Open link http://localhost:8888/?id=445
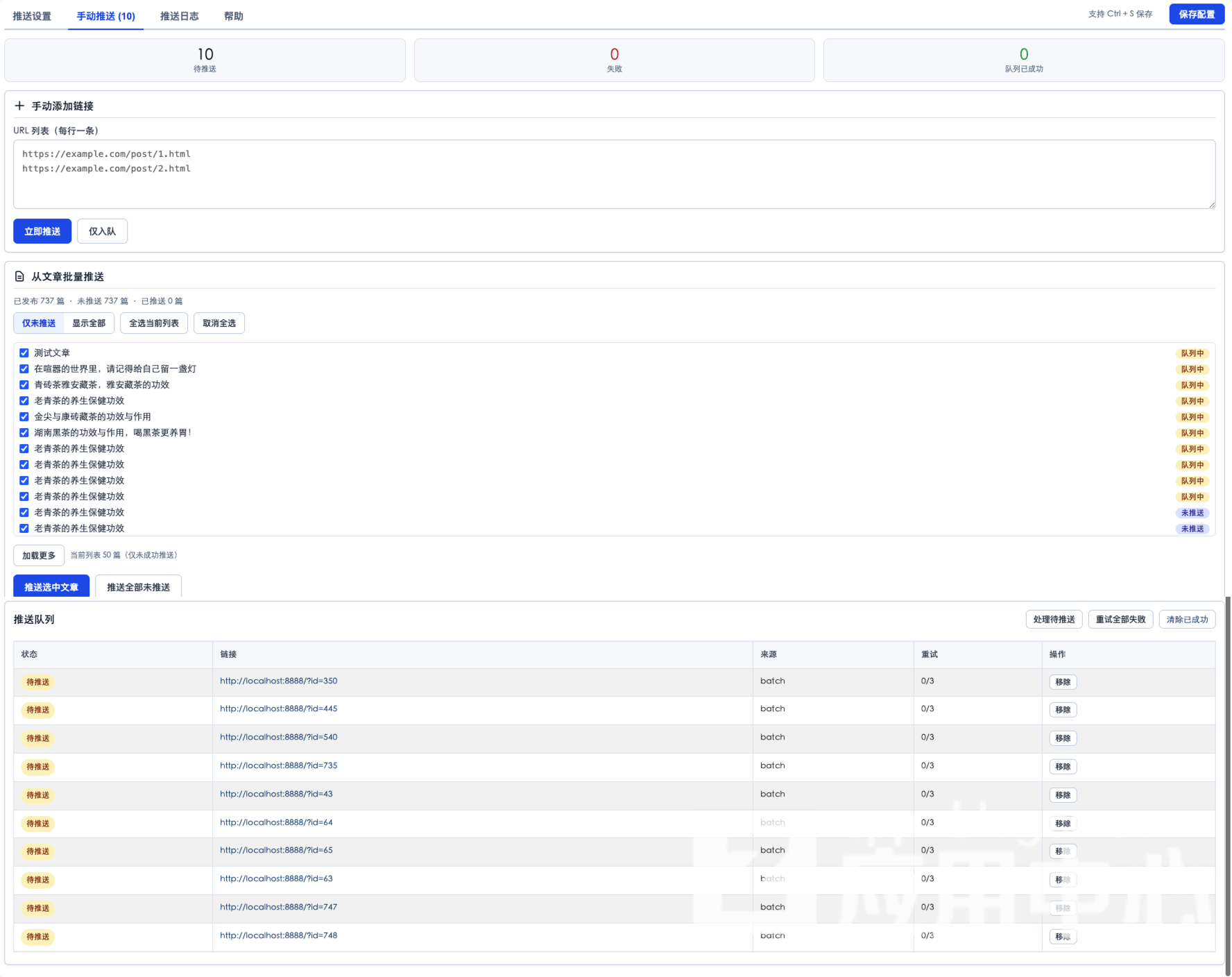This screenshot has width=1232, height=977. point(279,708)
